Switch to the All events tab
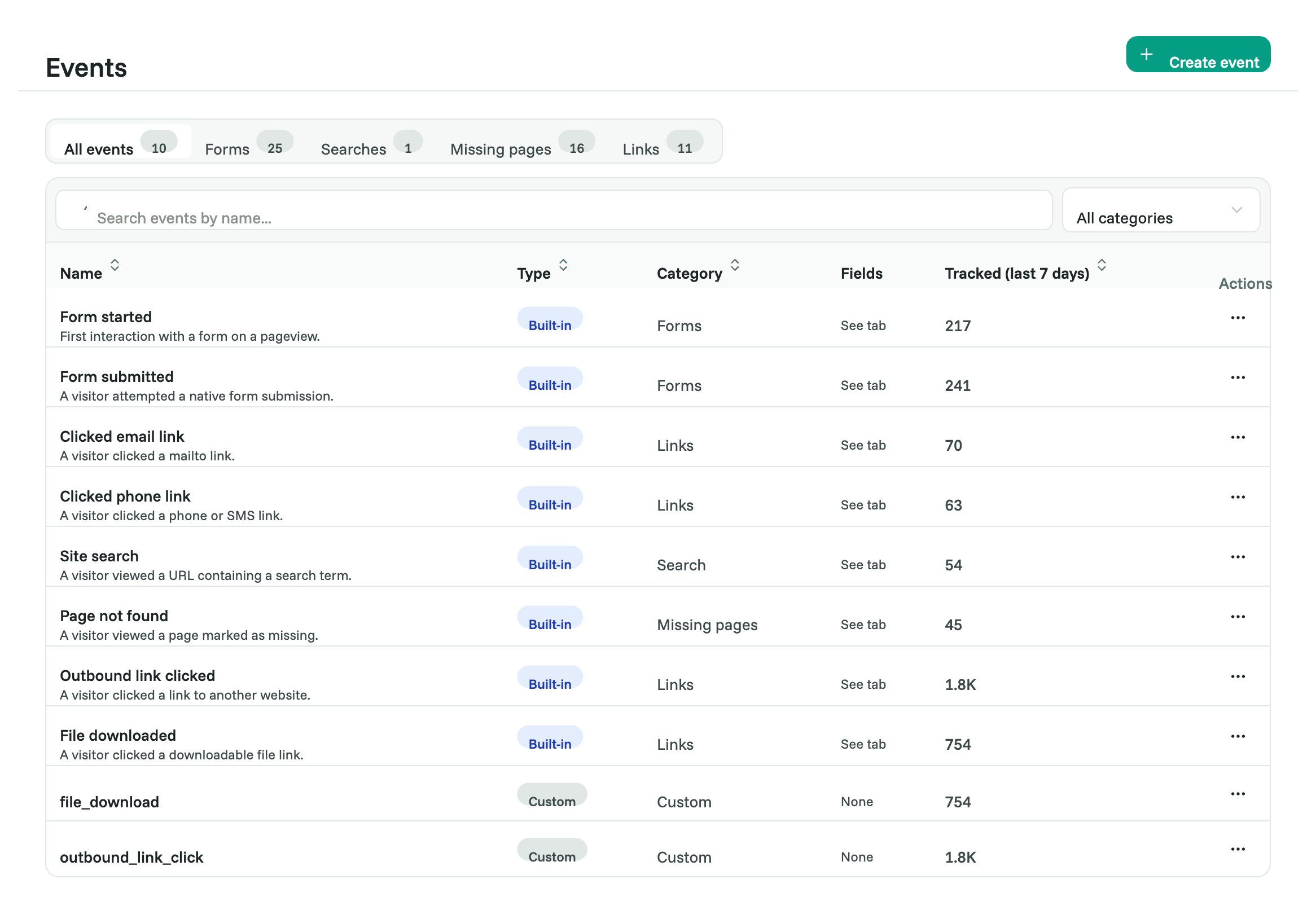The height and width of the screenshot is (923, 1316). (x=121, y=141)
